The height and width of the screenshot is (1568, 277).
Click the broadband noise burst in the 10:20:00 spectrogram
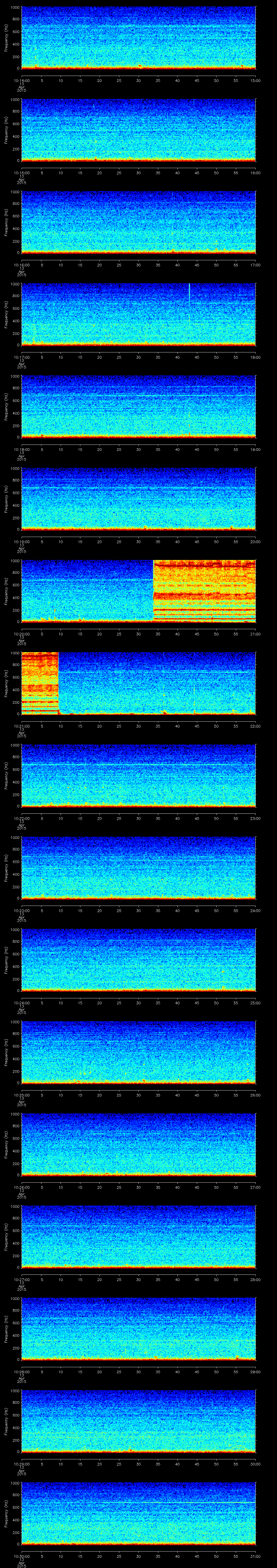[204, 590]
